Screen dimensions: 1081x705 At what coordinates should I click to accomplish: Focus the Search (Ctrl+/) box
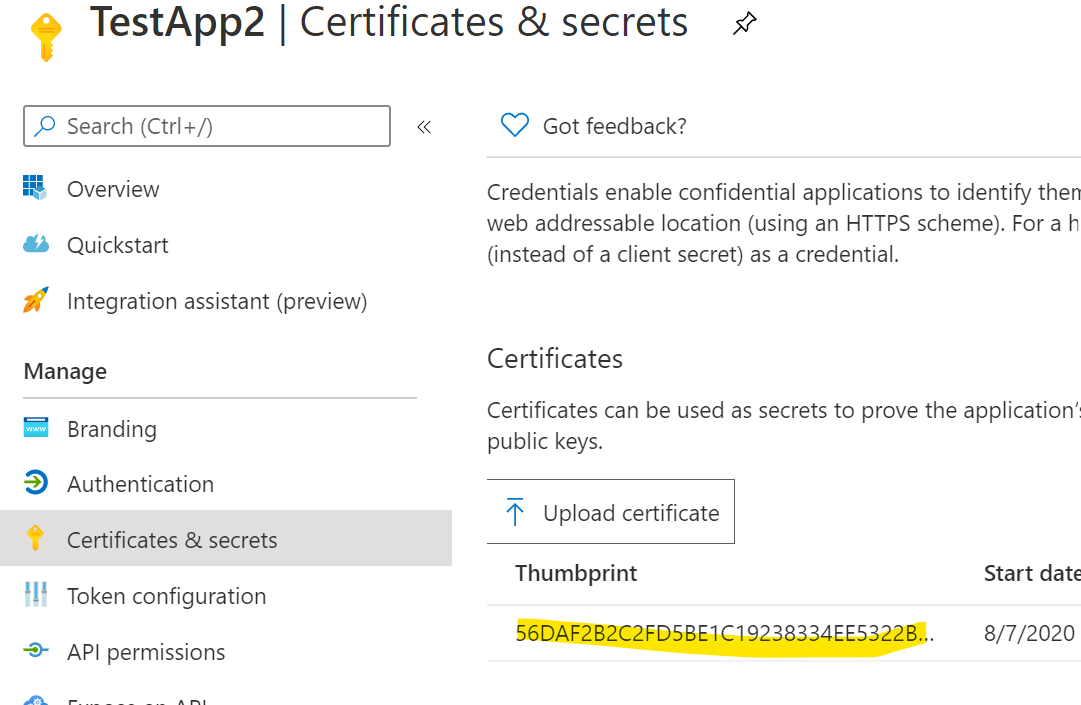[x=207, y=126]
